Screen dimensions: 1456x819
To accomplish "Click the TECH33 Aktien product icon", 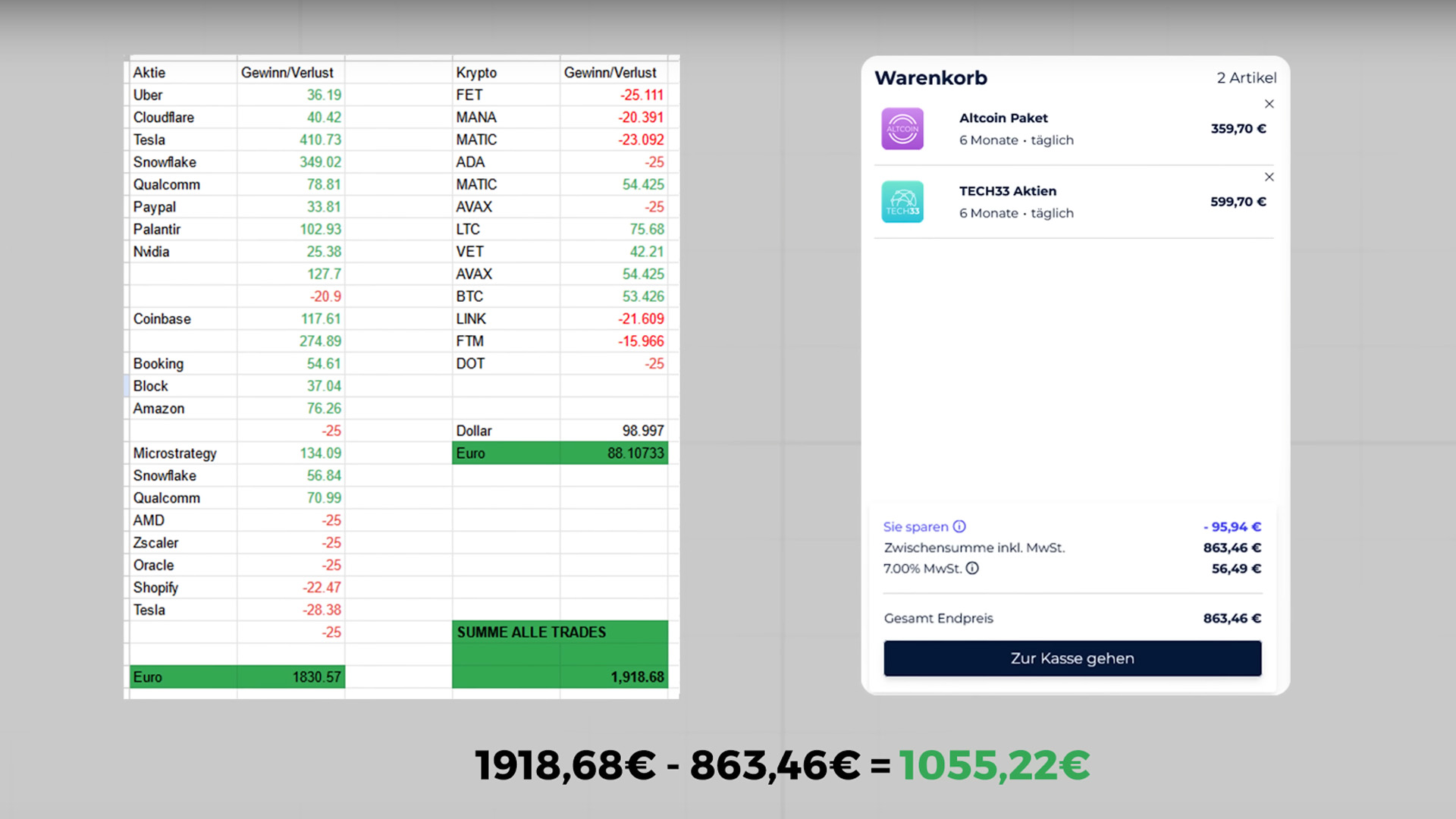I will click(x=902, y=202).
